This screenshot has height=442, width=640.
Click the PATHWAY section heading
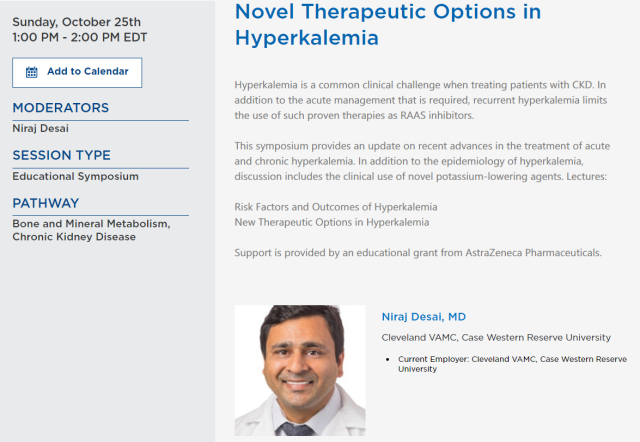pyautogui.click(x=46, y=203)
